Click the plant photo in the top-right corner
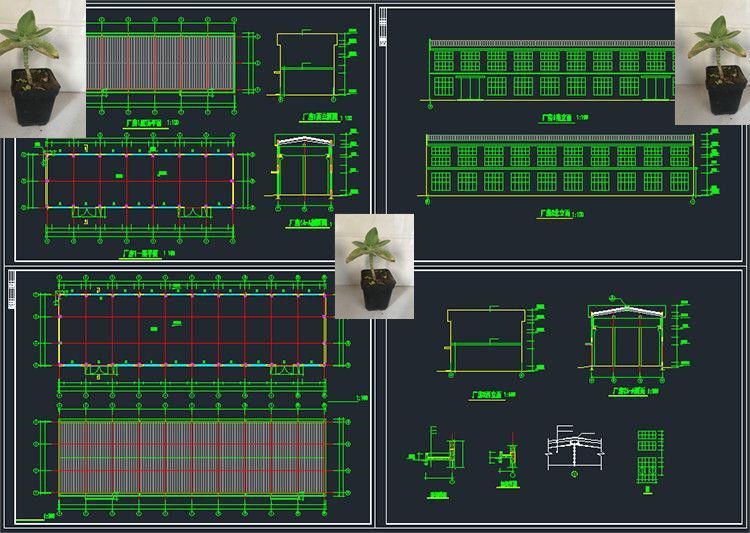 pos(712,62)
